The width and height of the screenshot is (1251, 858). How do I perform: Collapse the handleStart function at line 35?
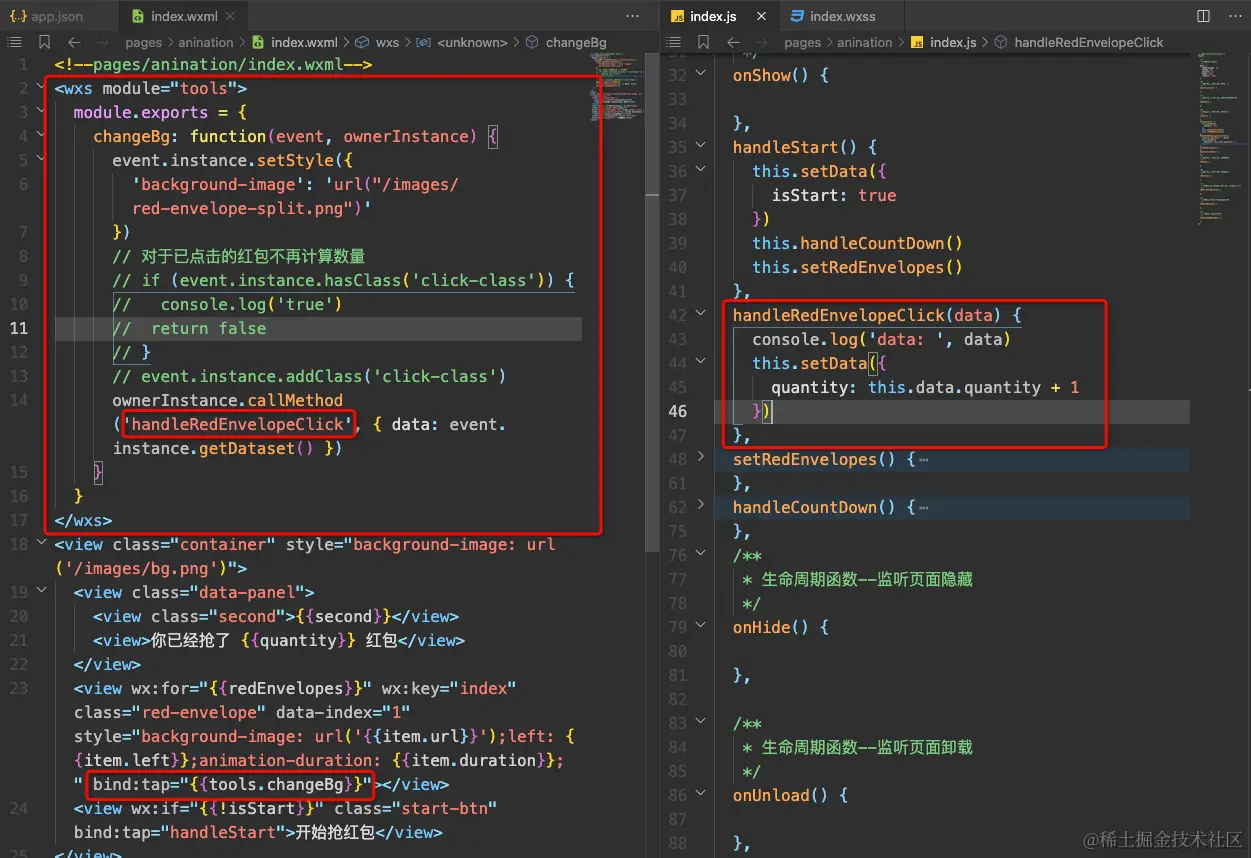[x=701, y=147]
